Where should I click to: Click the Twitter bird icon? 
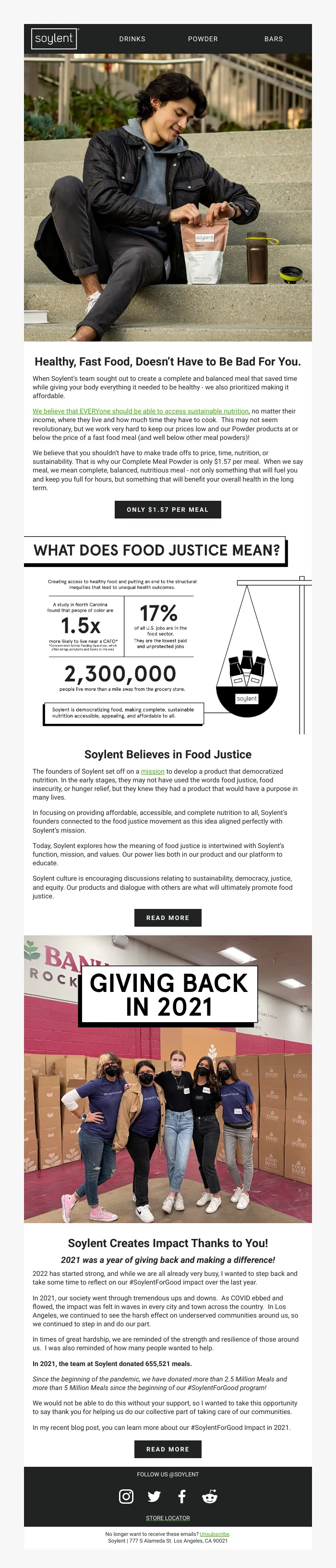pyautogui.click(x=154, y=1497)
